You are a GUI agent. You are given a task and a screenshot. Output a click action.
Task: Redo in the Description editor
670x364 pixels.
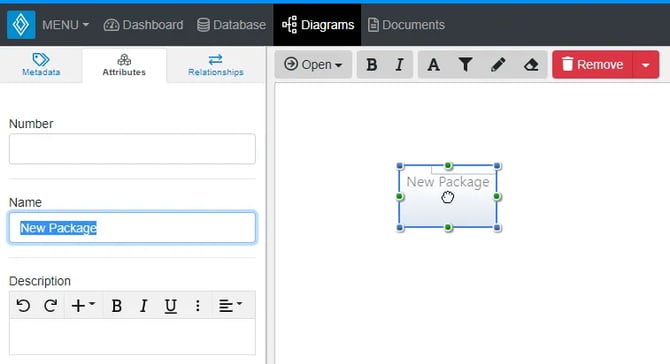[50, 305]
